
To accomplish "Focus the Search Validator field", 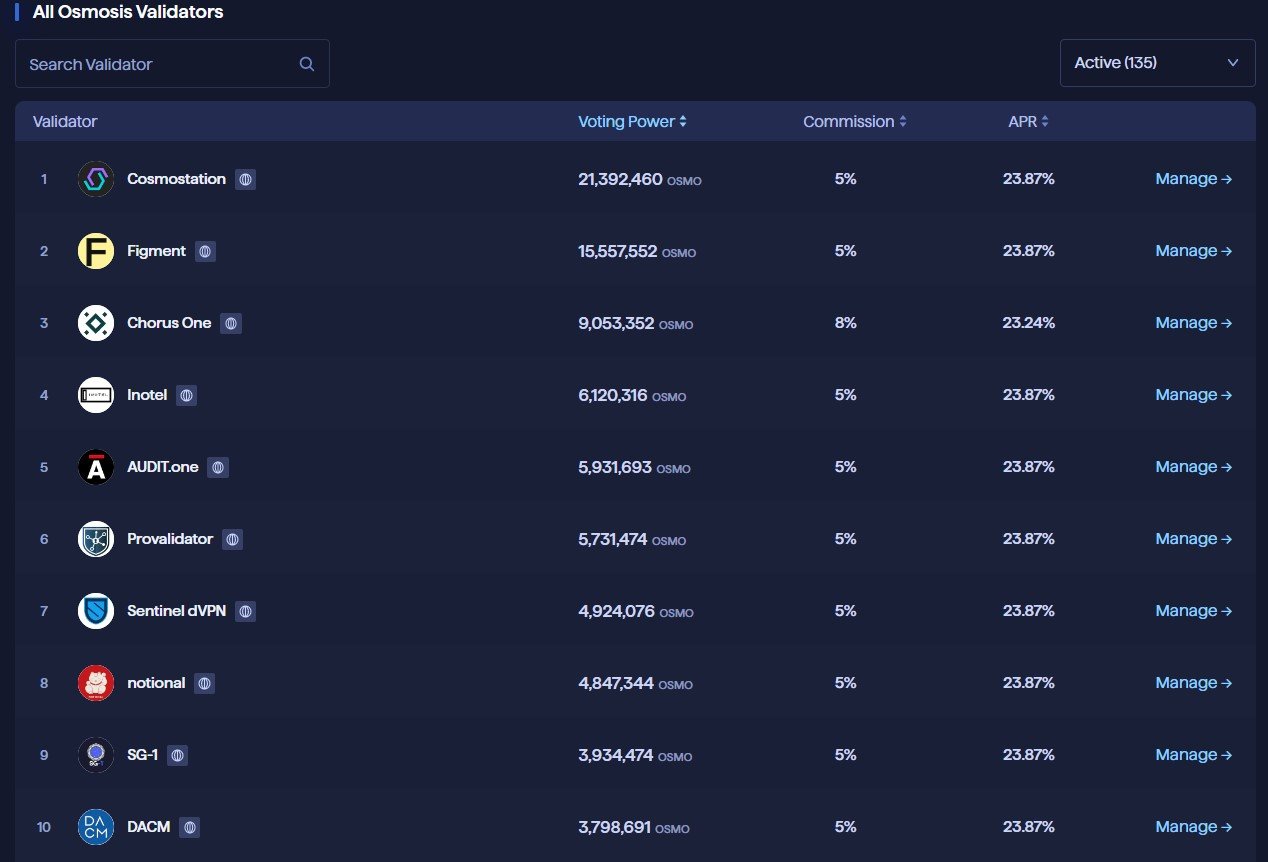I will [x=172, y=63].
